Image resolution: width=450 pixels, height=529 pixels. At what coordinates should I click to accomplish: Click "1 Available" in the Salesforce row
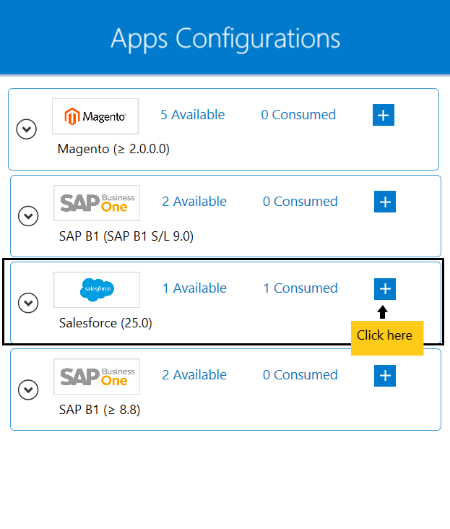(194, 288)
